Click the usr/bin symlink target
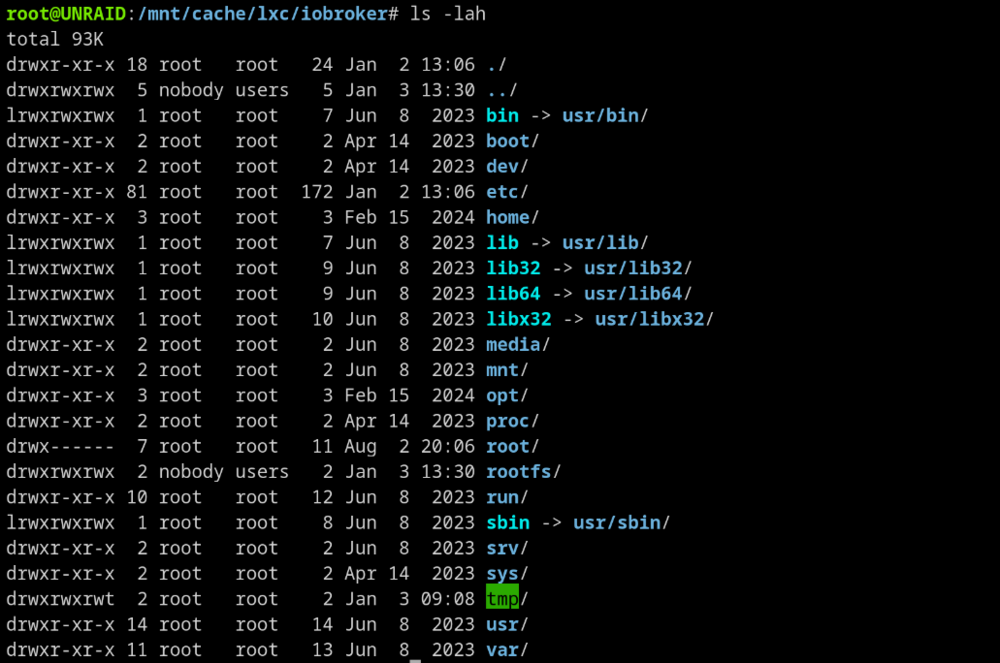 coord(600,115)
